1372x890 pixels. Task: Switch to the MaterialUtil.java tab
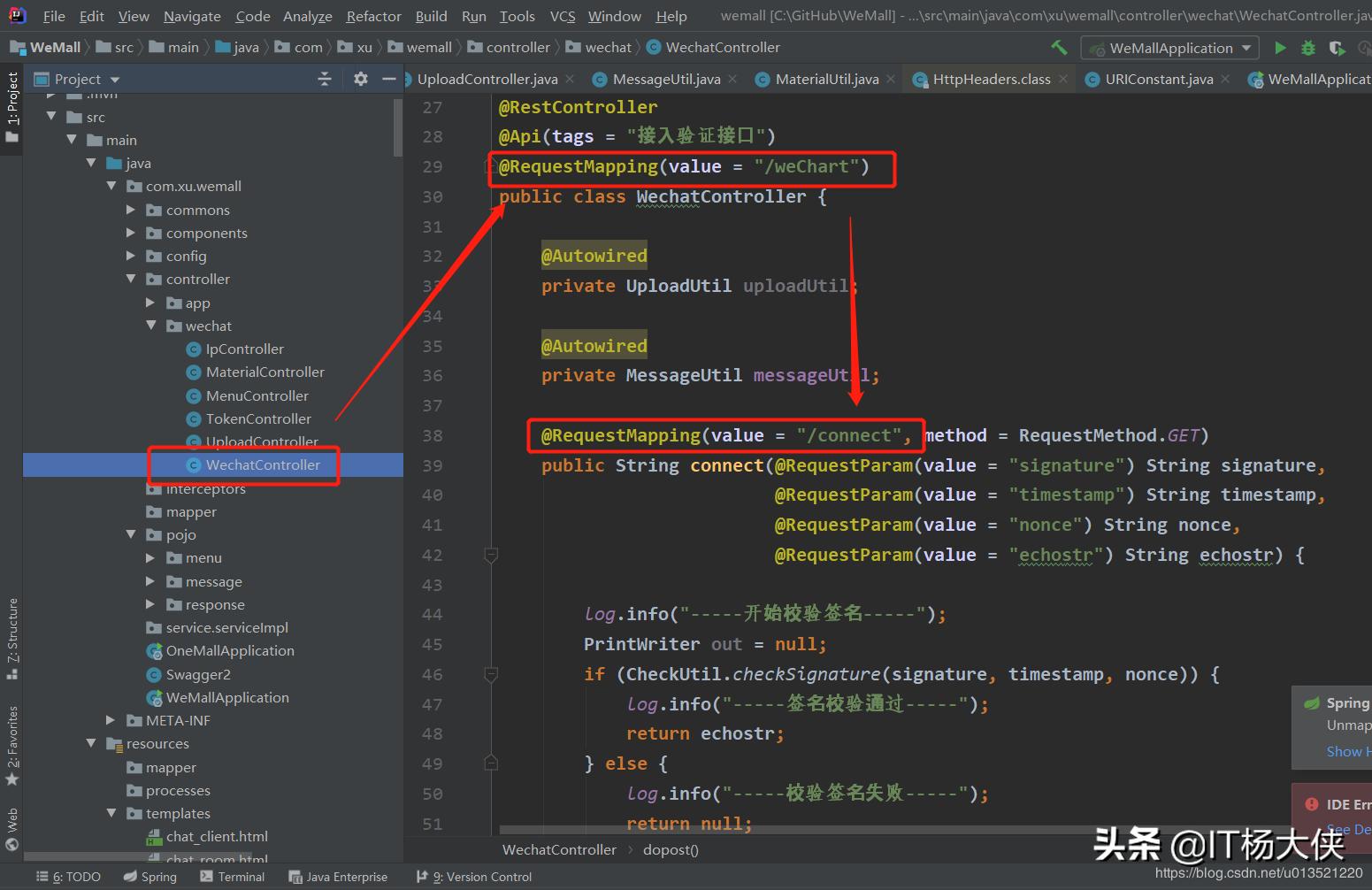[x=826, y=80]
